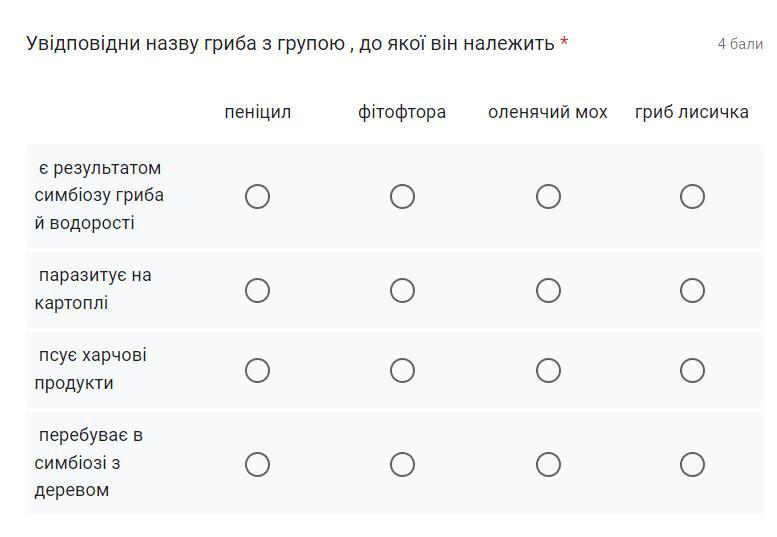Click the пеніцил column header
Viewport: 777px width, 537px height.
(257, 112)
